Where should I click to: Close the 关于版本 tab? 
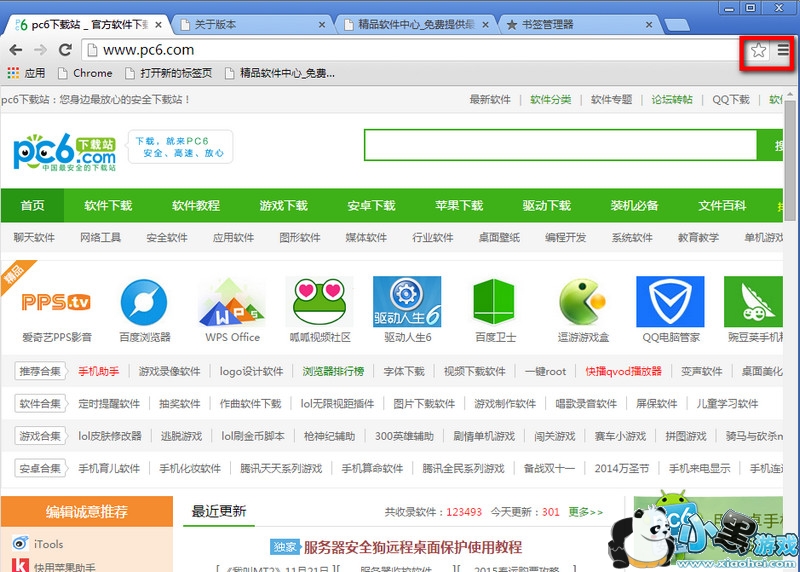pyautogui.click(x=322, y=24)
